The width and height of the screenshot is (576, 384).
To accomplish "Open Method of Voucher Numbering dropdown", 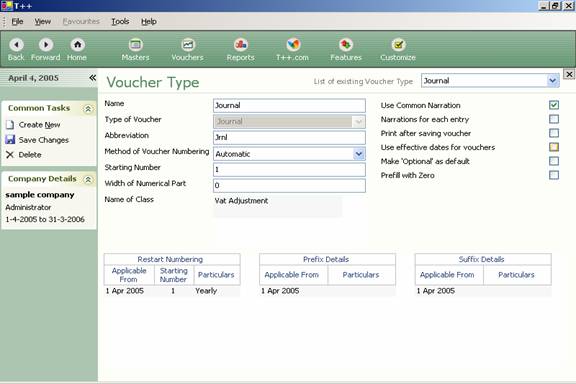I will coord(359,154).
